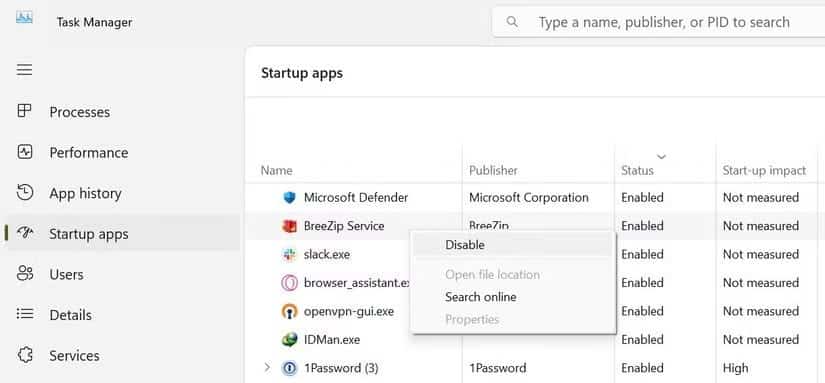Click the High start-up impact cell

(736, 368)
